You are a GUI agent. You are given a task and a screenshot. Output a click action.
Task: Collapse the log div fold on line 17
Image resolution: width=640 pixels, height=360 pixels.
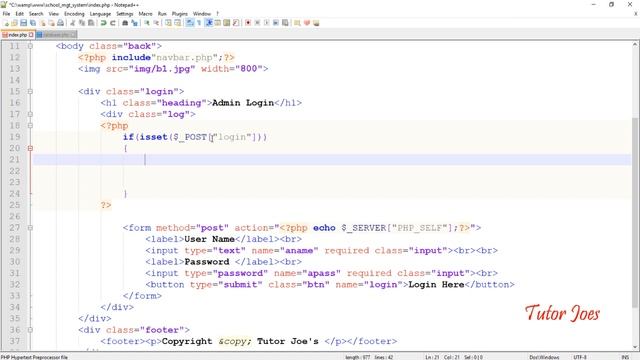click(30, 114)
